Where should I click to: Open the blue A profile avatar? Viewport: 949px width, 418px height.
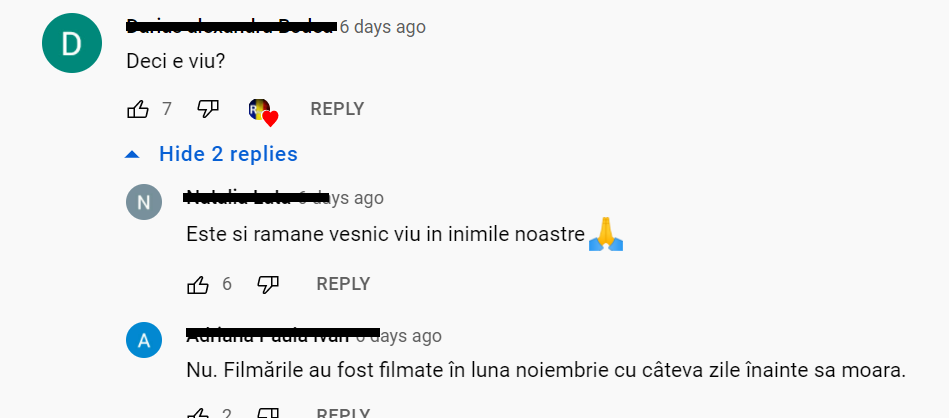144,340
